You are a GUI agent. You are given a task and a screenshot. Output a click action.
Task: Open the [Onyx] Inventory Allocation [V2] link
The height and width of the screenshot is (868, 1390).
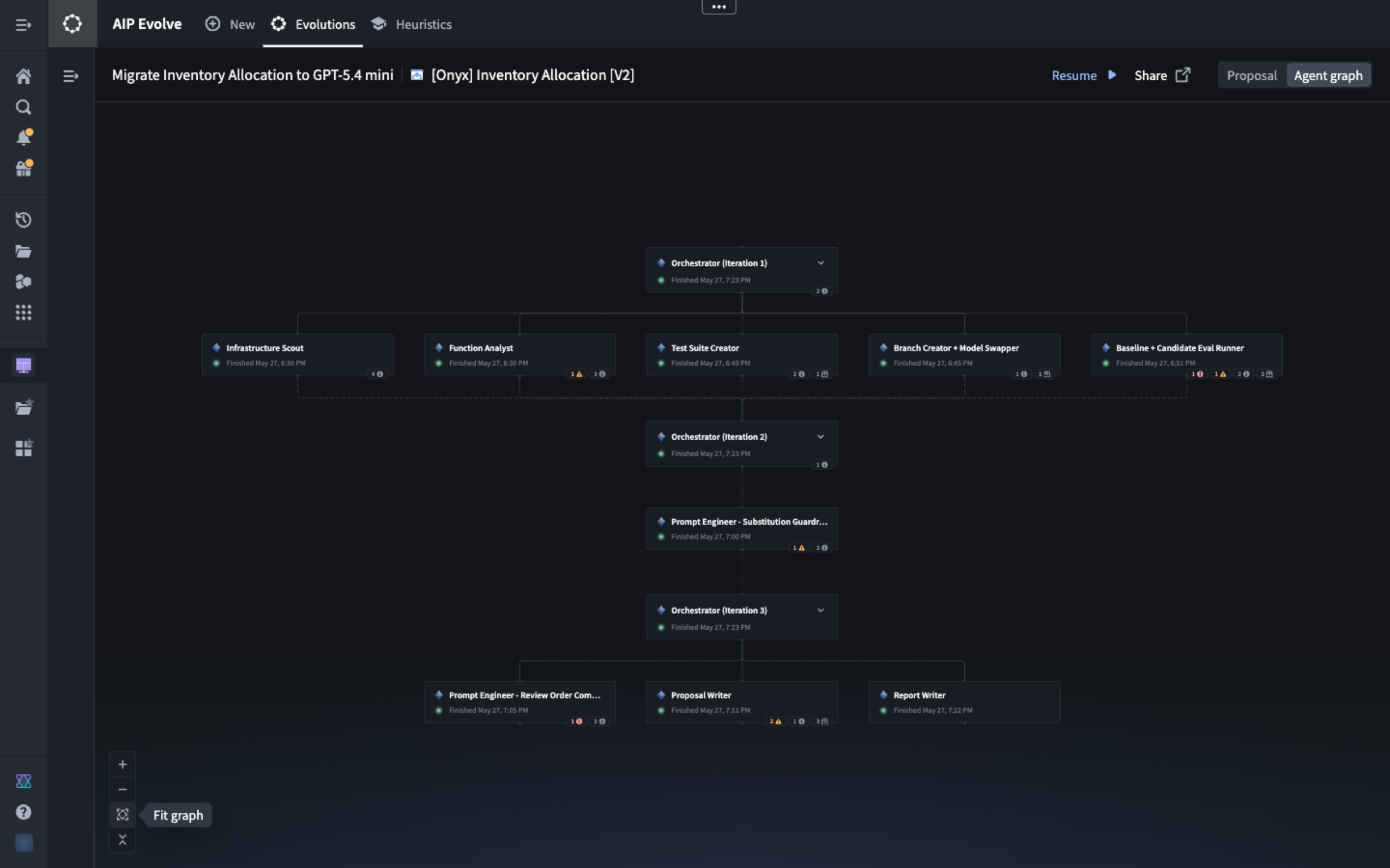click(x=522, y=75)
